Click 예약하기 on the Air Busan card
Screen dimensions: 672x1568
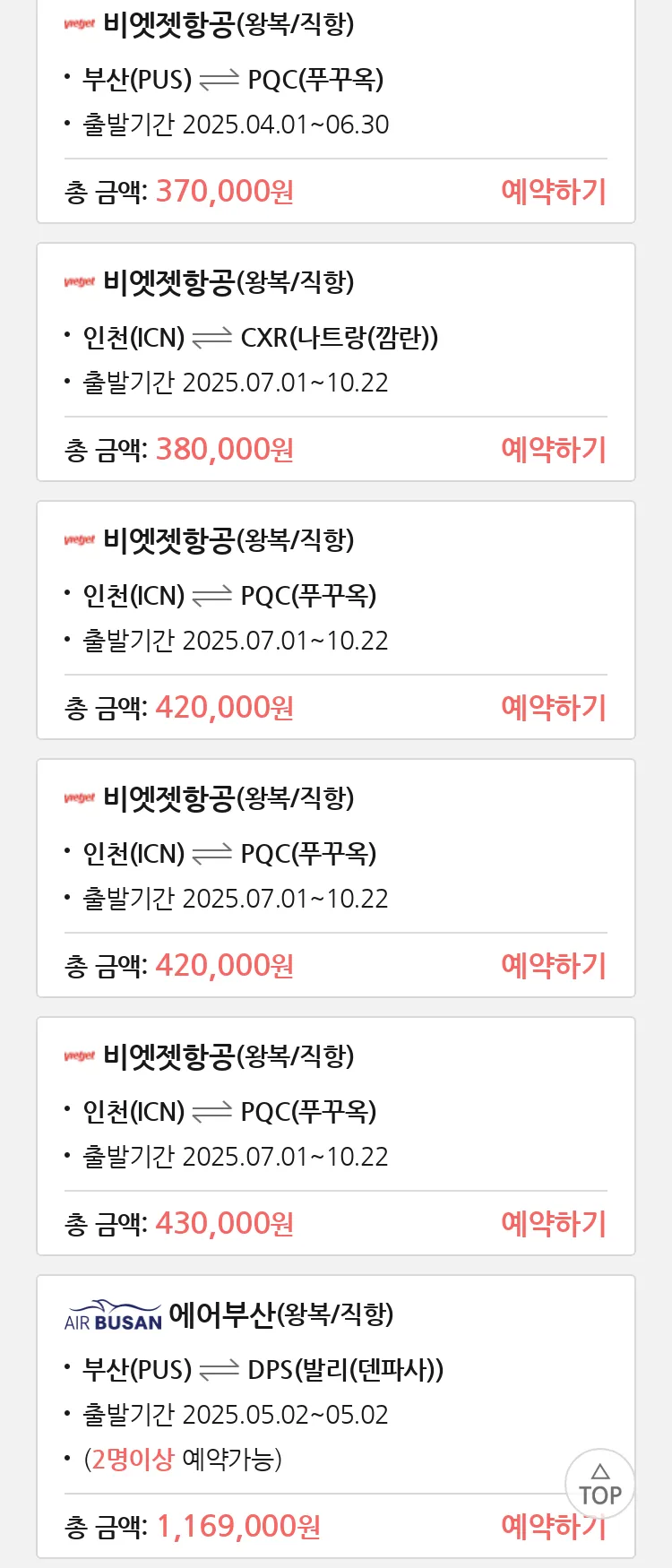coord(554,1526)
